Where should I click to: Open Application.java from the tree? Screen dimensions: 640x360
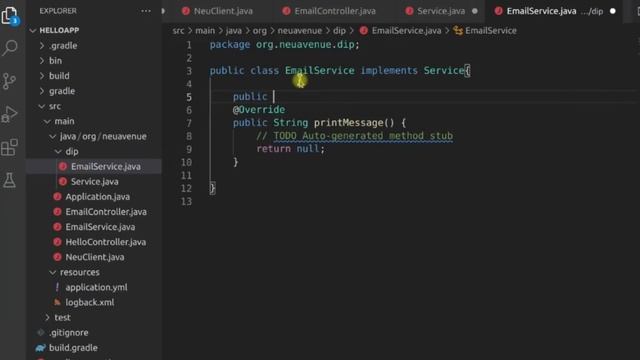point(98,197)
